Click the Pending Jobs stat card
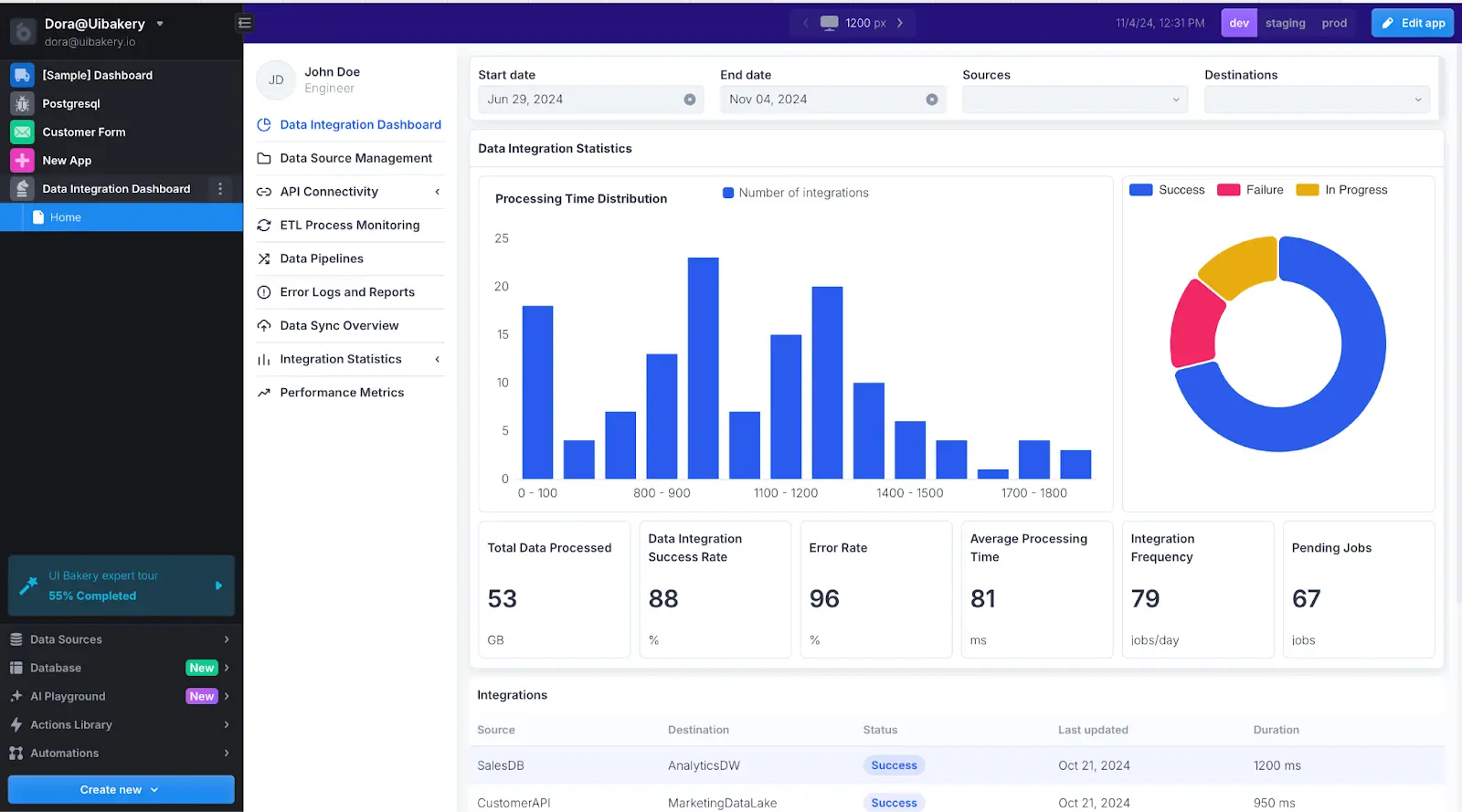Viewport: 1462px width, 812px height. pos(1359,589)
